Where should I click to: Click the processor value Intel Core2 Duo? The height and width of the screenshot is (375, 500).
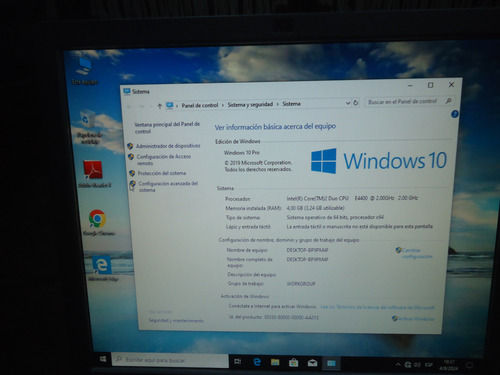352,198
